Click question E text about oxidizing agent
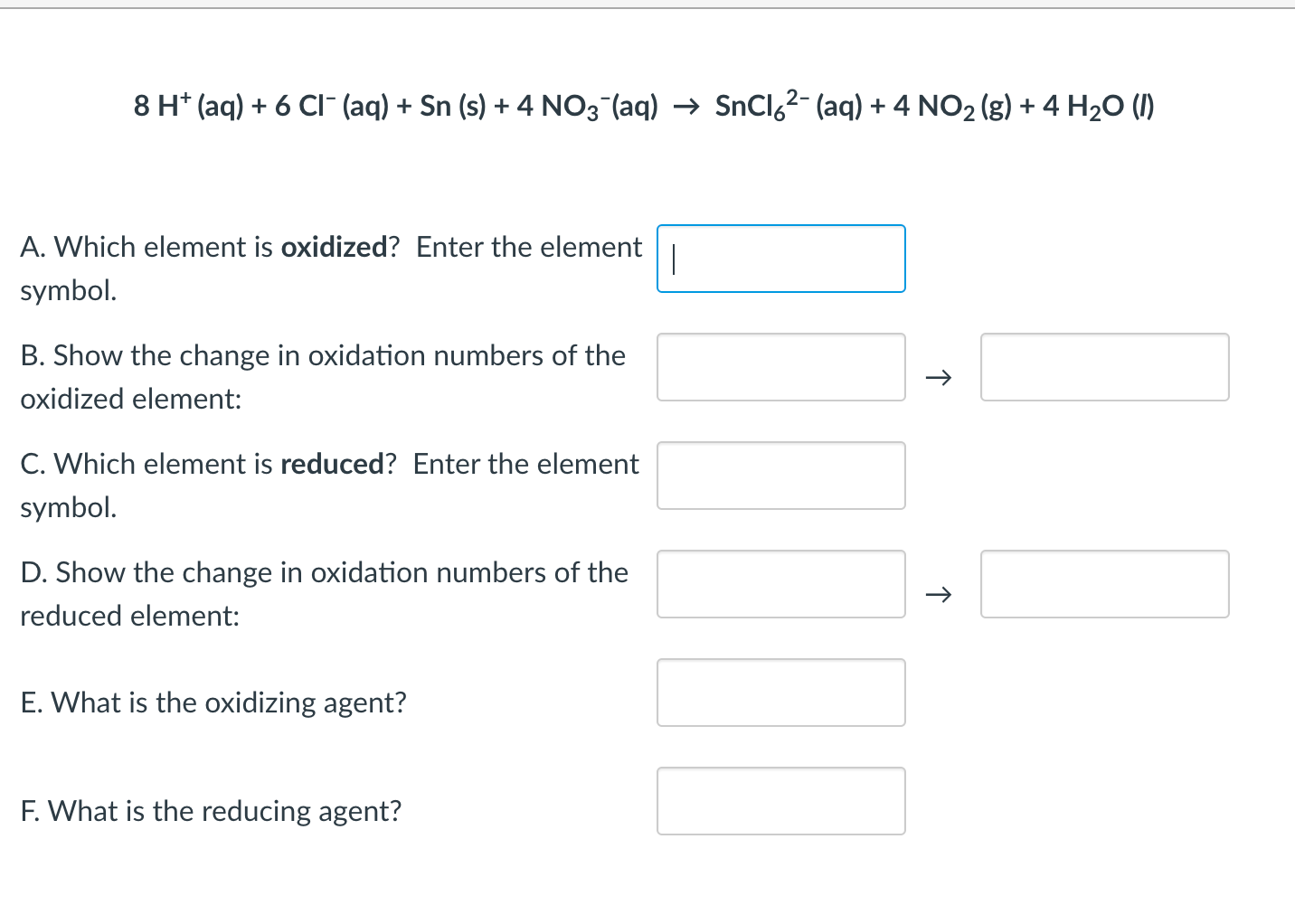 click(x=213, y=702)
